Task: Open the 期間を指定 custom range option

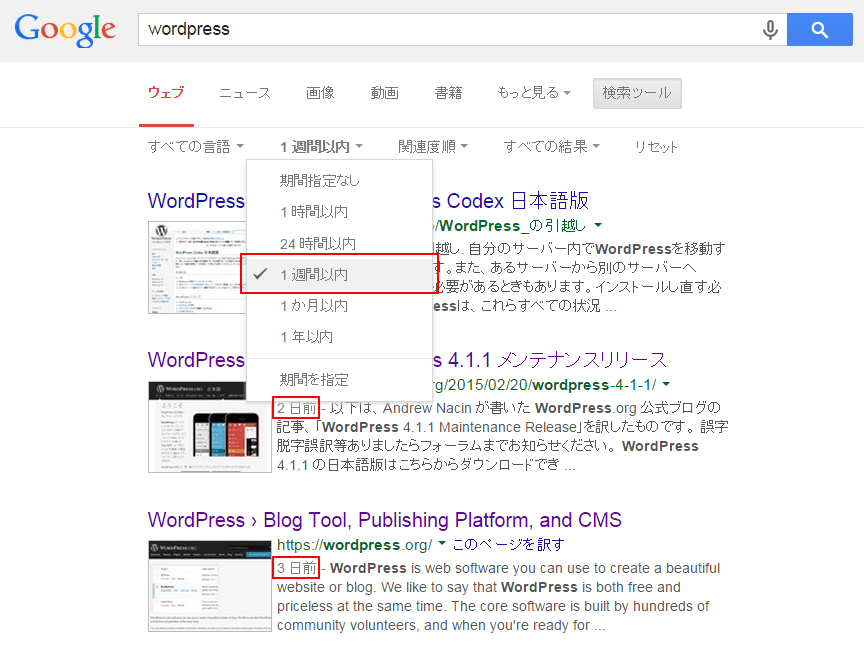Action: pyautogui.click(x=339, y=379)
